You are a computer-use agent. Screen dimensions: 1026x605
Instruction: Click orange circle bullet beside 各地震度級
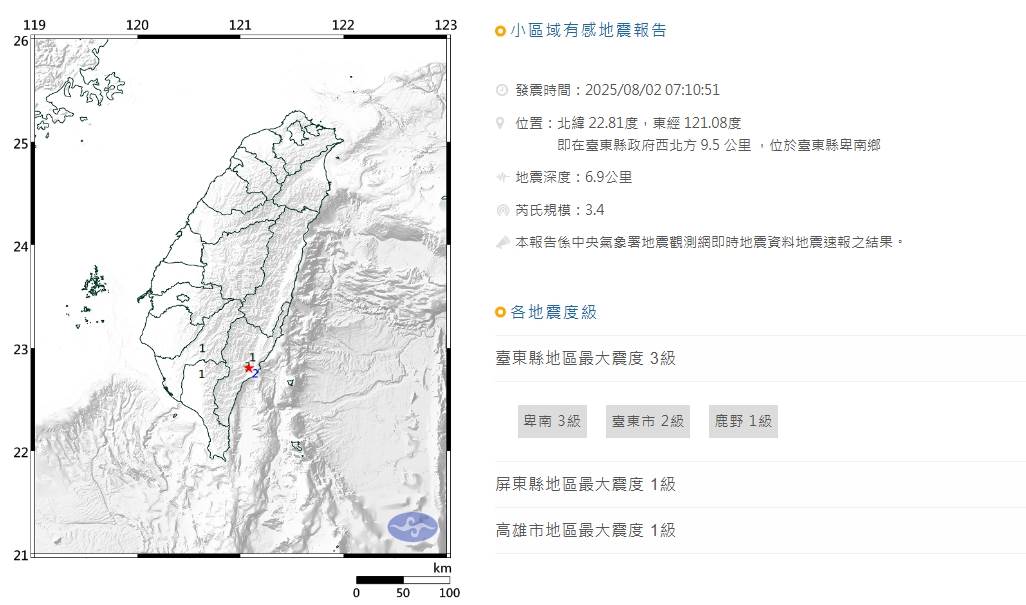pos(501,313)
